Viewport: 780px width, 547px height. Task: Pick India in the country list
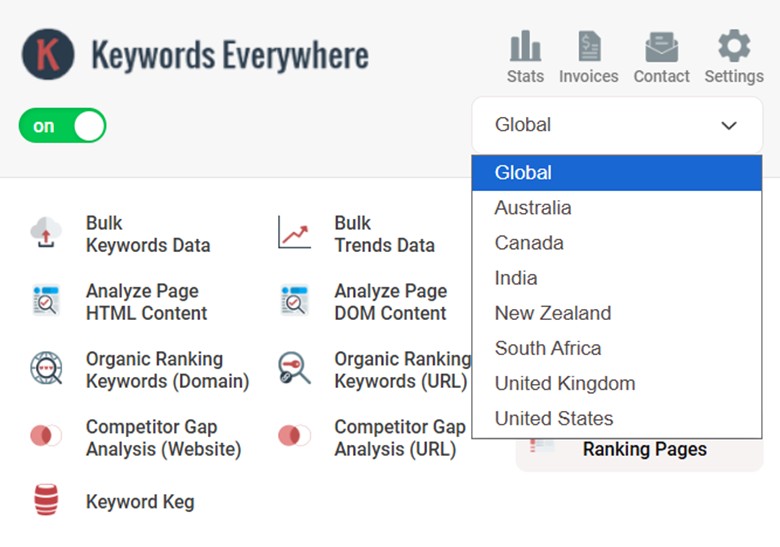516,278
